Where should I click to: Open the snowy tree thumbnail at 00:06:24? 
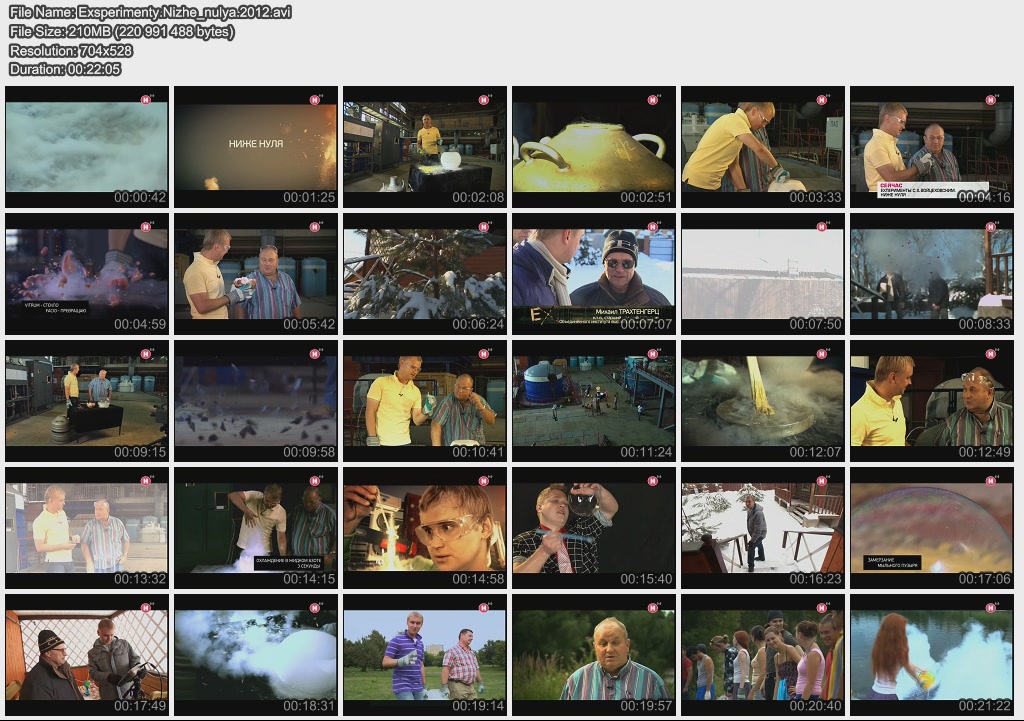click(425, 273)
